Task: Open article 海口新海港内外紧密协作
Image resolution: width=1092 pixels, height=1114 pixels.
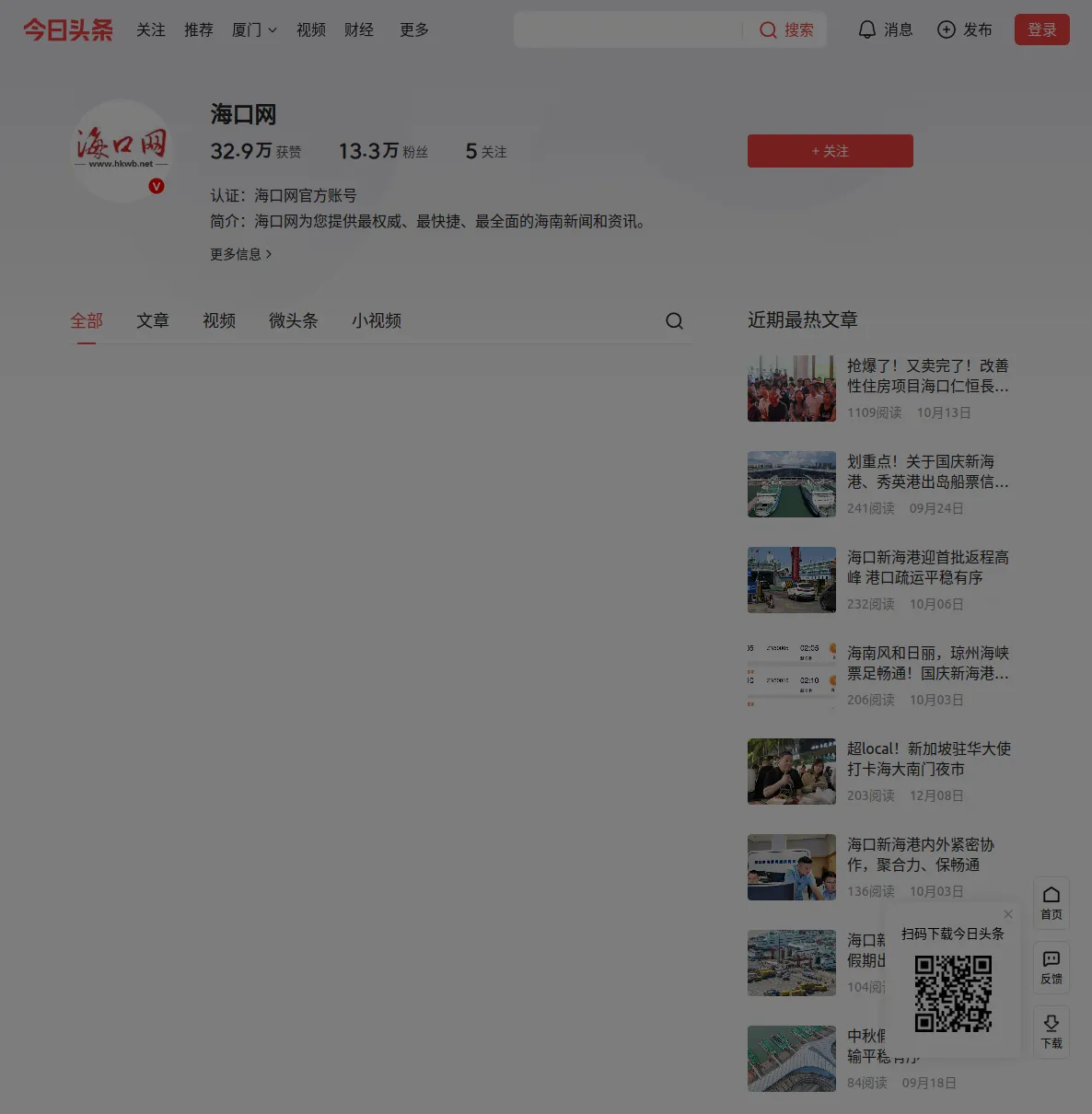Action: (921, 854)
